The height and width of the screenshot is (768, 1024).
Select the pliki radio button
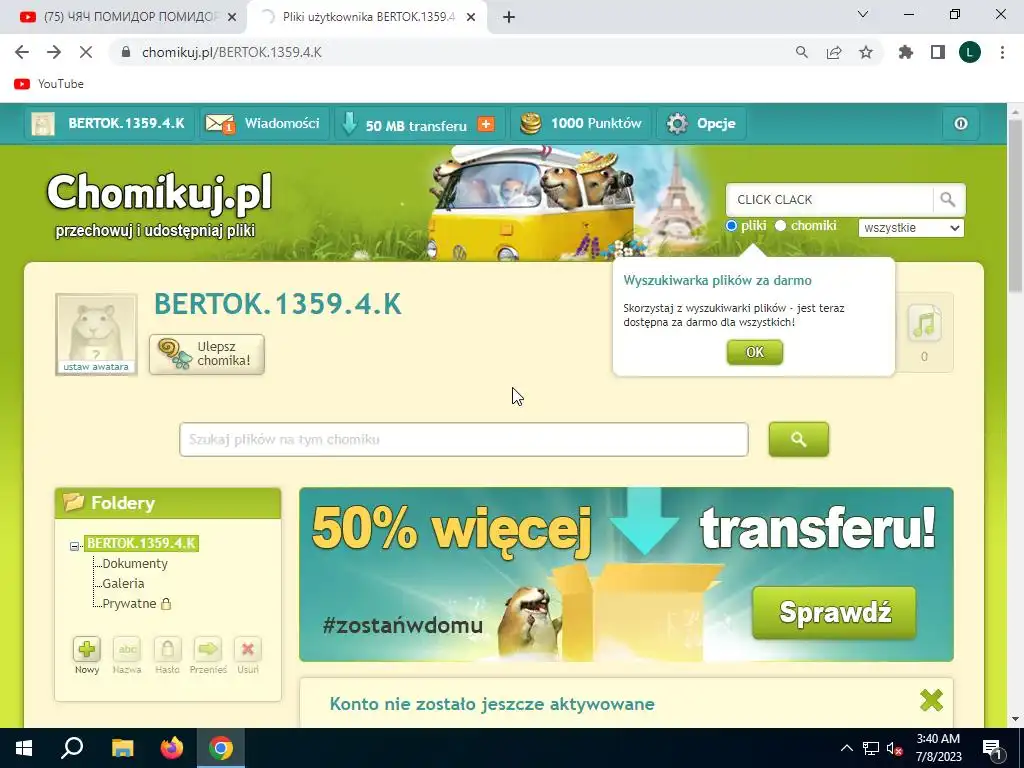point(731,226)
